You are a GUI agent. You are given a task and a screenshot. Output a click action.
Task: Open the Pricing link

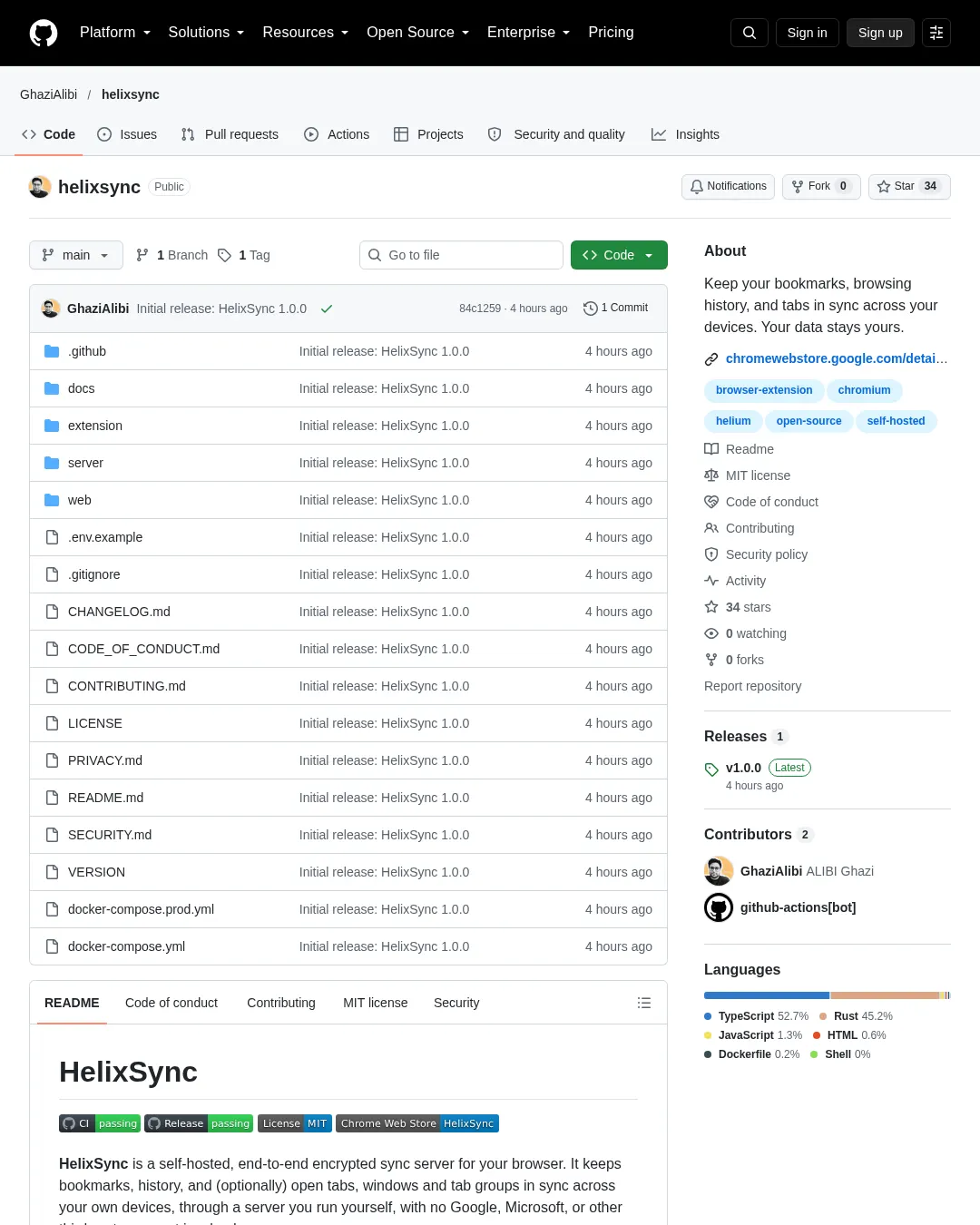(x=611, y=33)
